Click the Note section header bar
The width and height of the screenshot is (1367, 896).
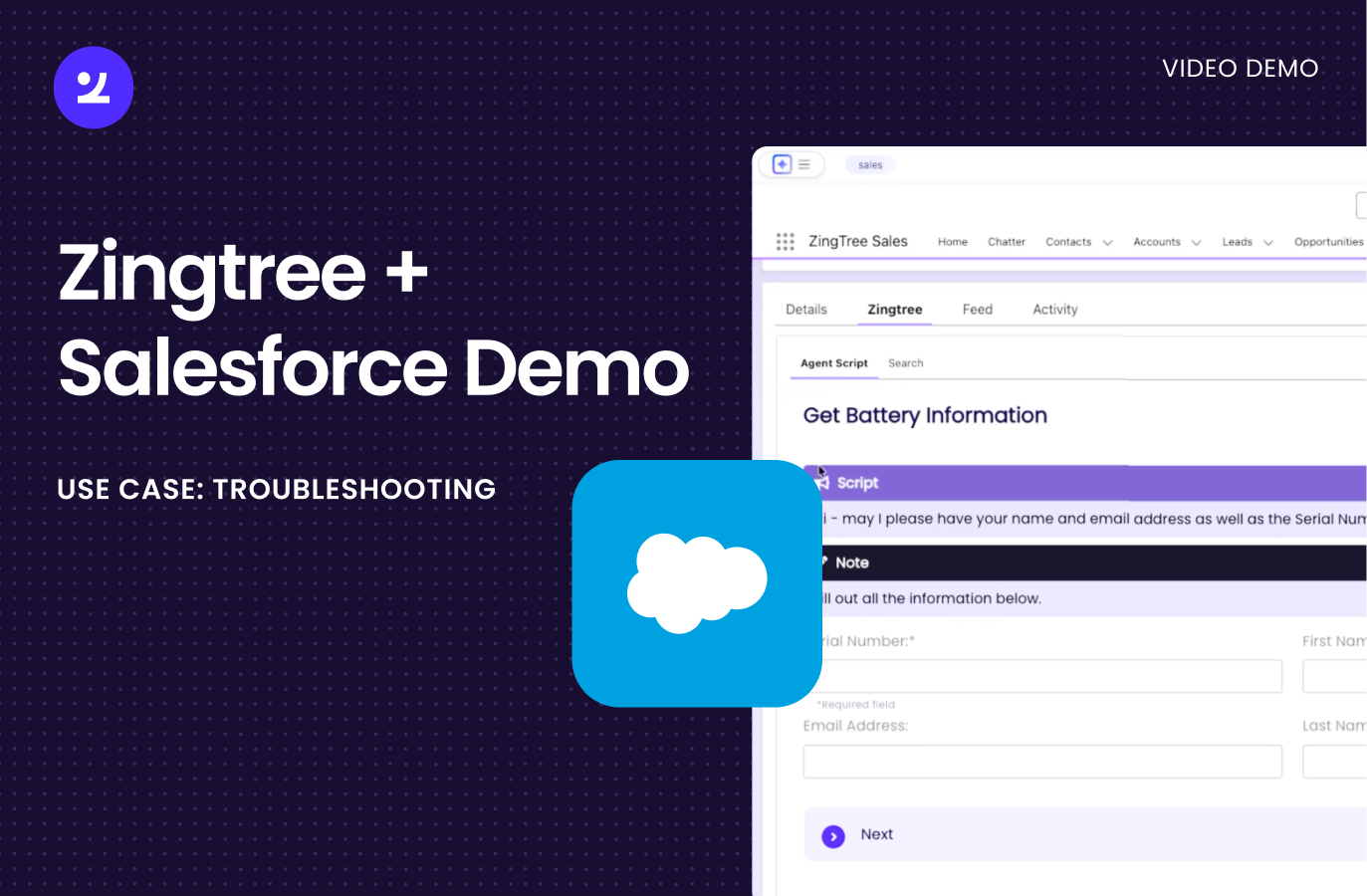tap(1091, 562)
